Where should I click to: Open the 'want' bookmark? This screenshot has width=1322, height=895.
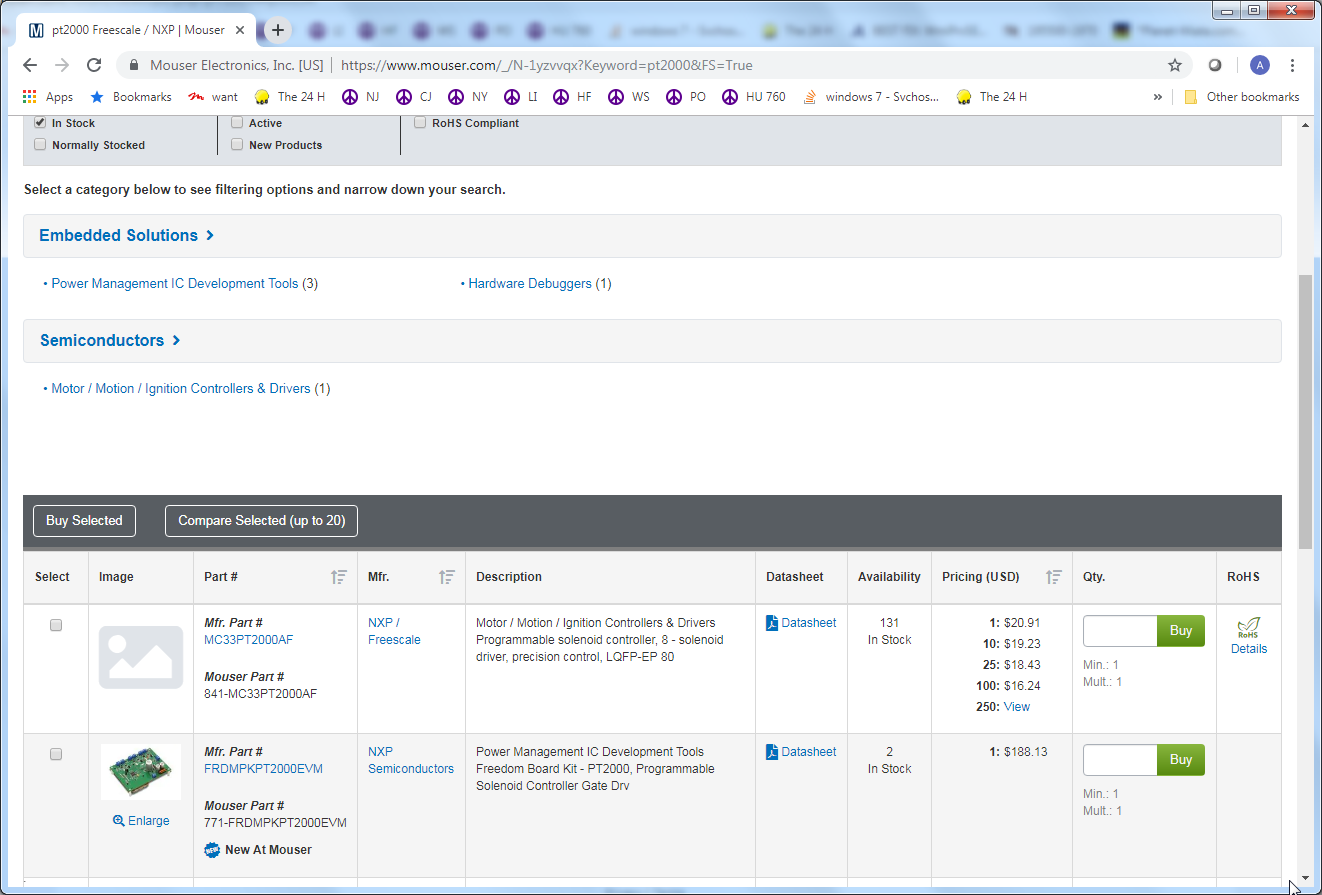(x=213, y=97)
